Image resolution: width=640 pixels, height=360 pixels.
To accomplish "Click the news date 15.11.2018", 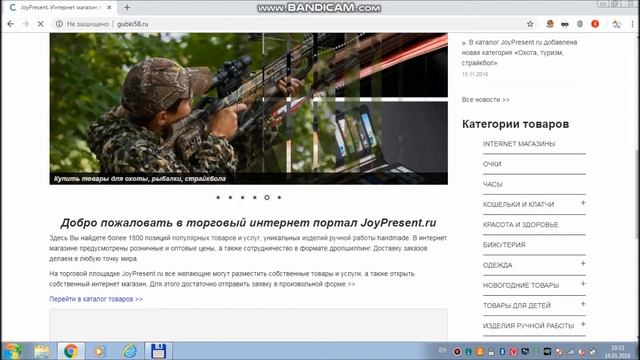I will pos(475,74).
